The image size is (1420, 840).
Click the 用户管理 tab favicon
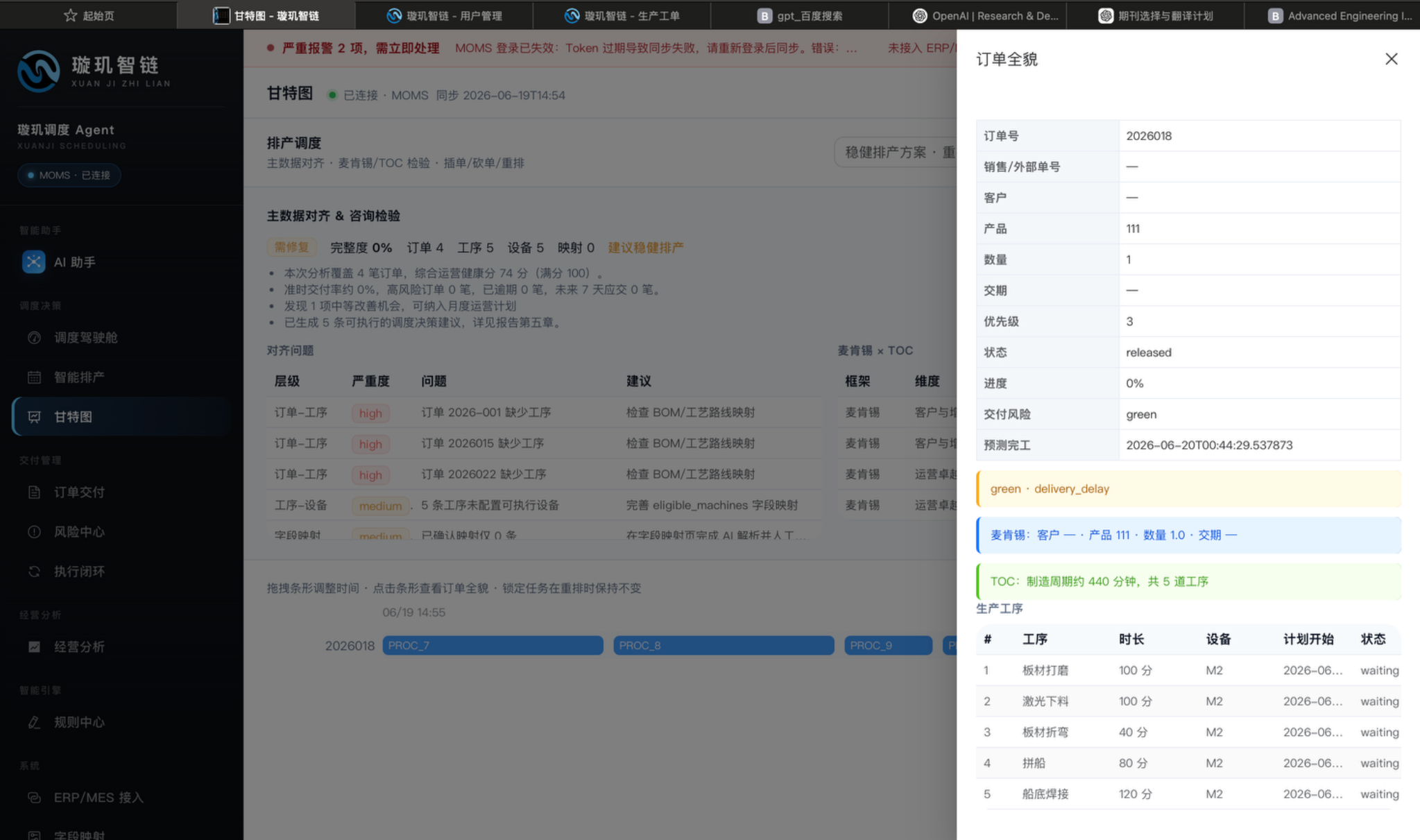(394, 15)
